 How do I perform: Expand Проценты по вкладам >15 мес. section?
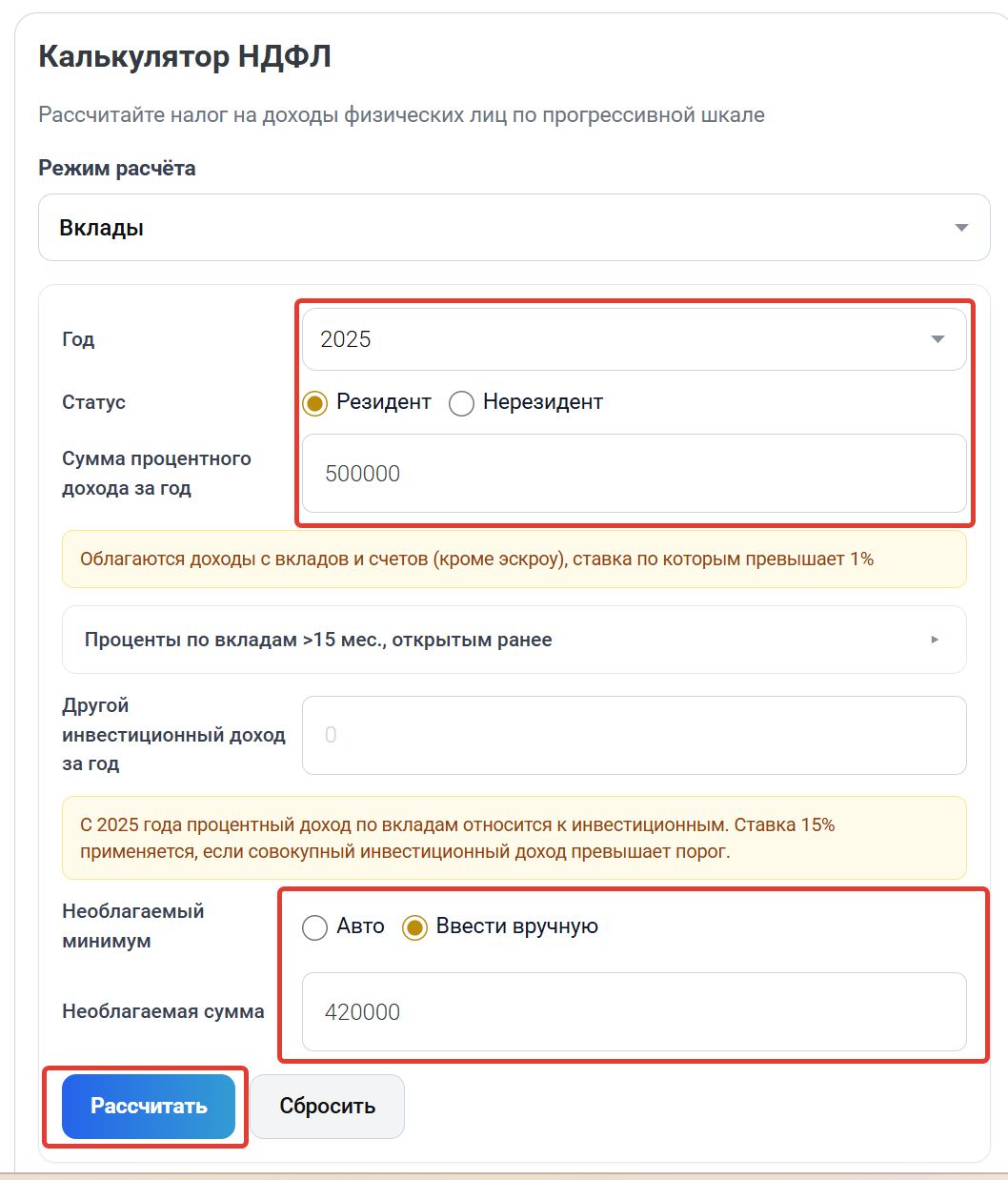pyautogui.click(x=514, y=640)
